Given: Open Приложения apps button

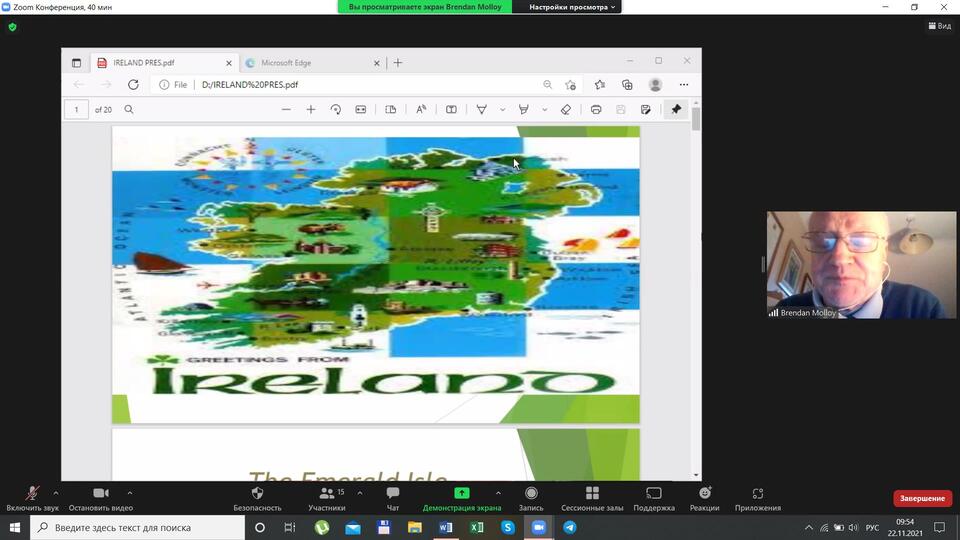Looking at the screenshot, I should [758, 498].
